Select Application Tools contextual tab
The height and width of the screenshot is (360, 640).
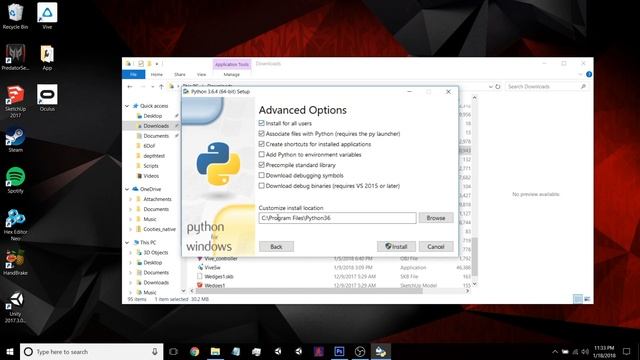pos(232,64)
